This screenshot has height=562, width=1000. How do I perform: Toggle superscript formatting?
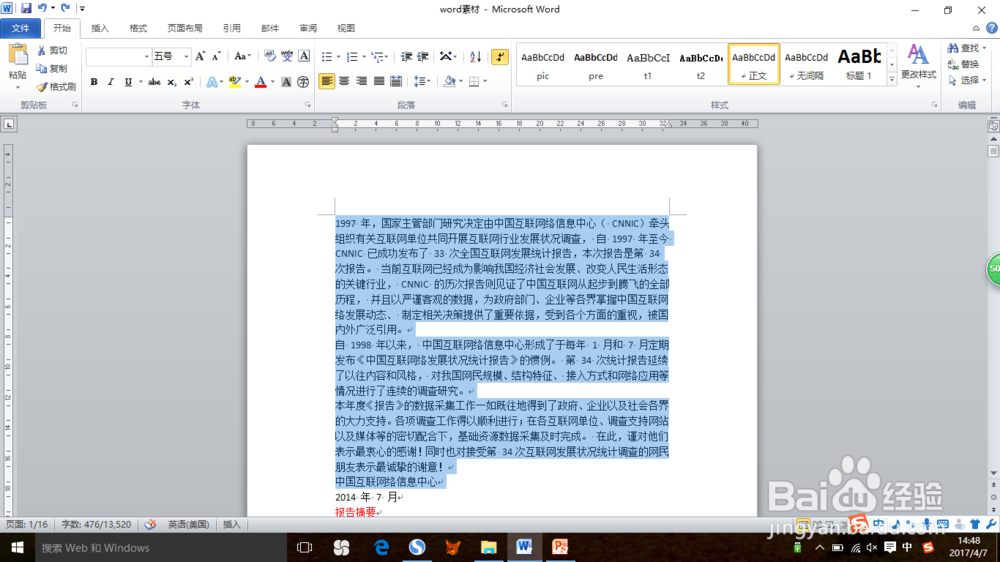click(188, 82)
